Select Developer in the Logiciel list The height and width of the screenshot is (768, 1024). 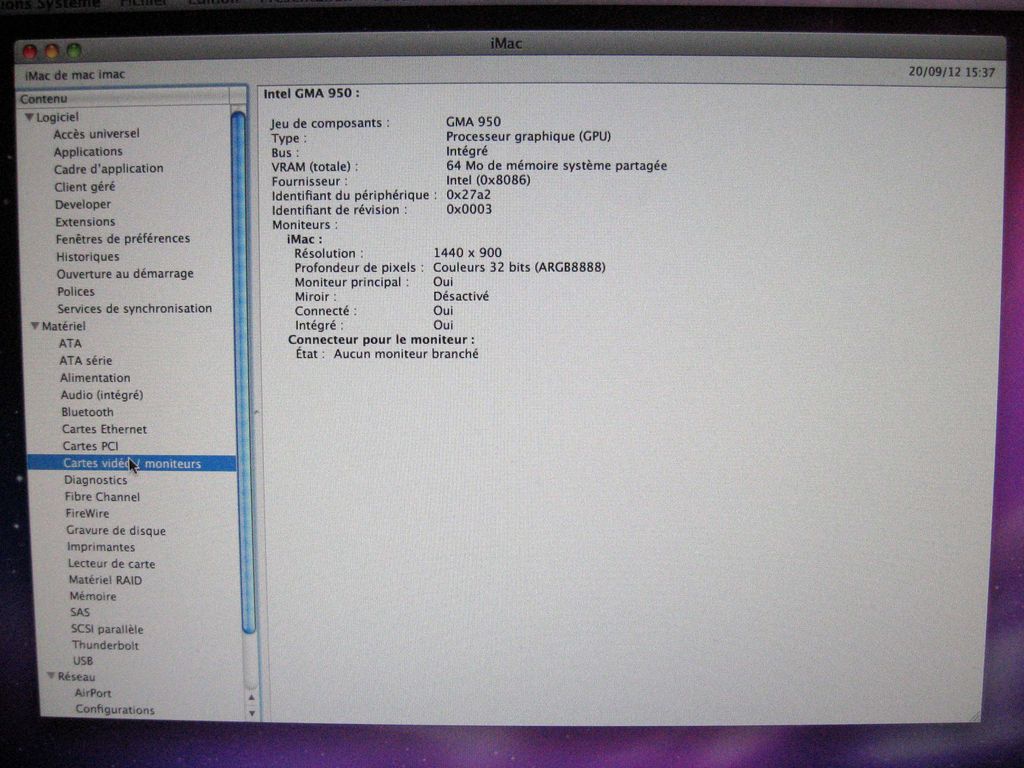[83, 204]
